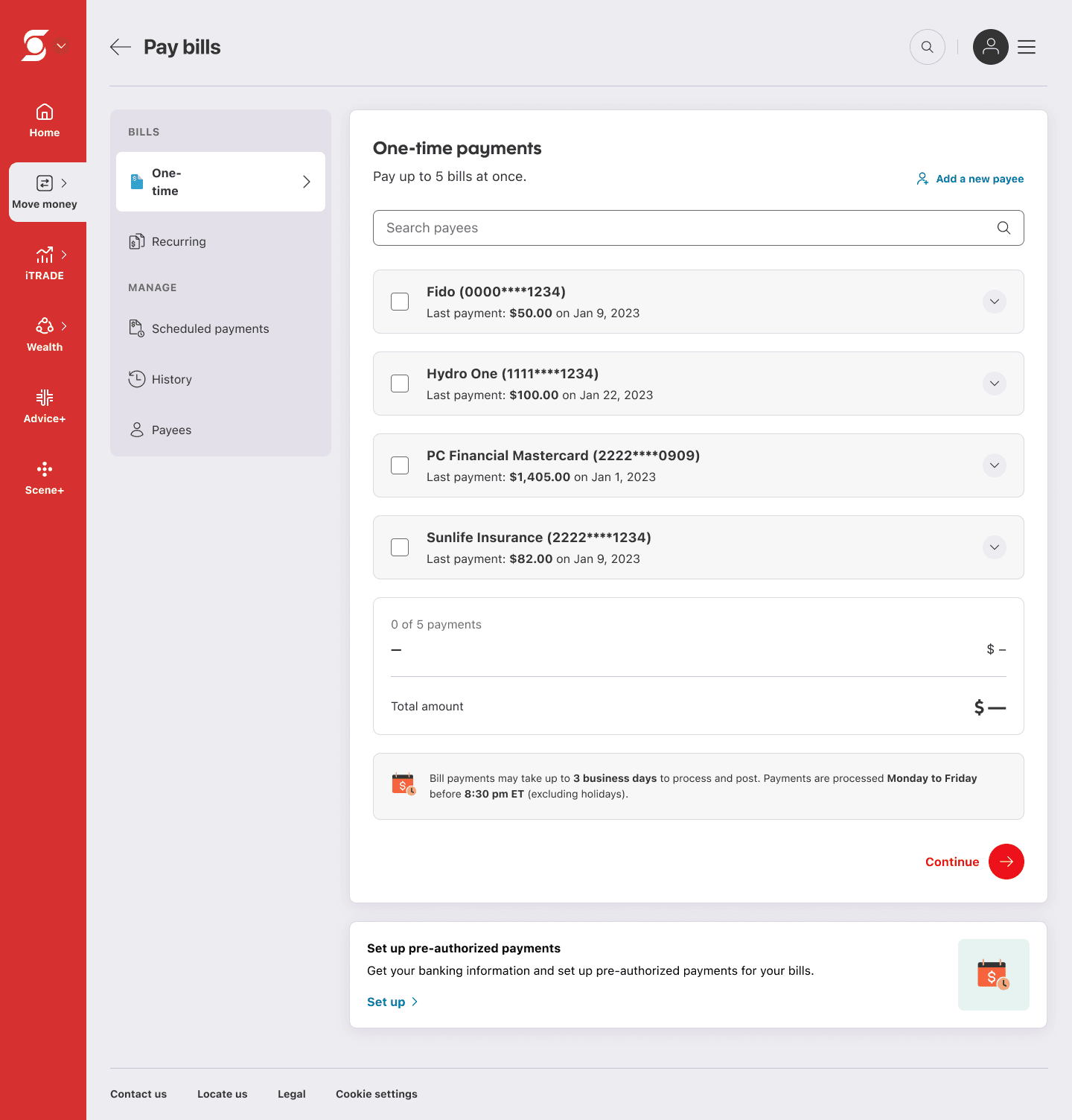Open Move money sidebar icon

pos(45,183)
